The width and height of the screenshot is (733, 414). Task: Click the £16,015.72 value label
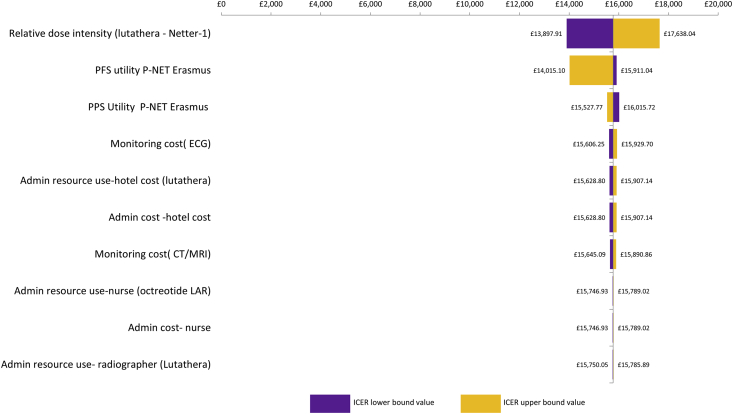point(639,107)
